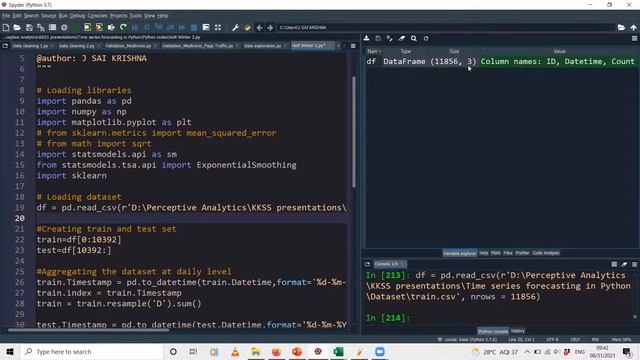Open the Run menu
Screen dimensions: 640x360
pyautogui.click(x=63, y=16)
